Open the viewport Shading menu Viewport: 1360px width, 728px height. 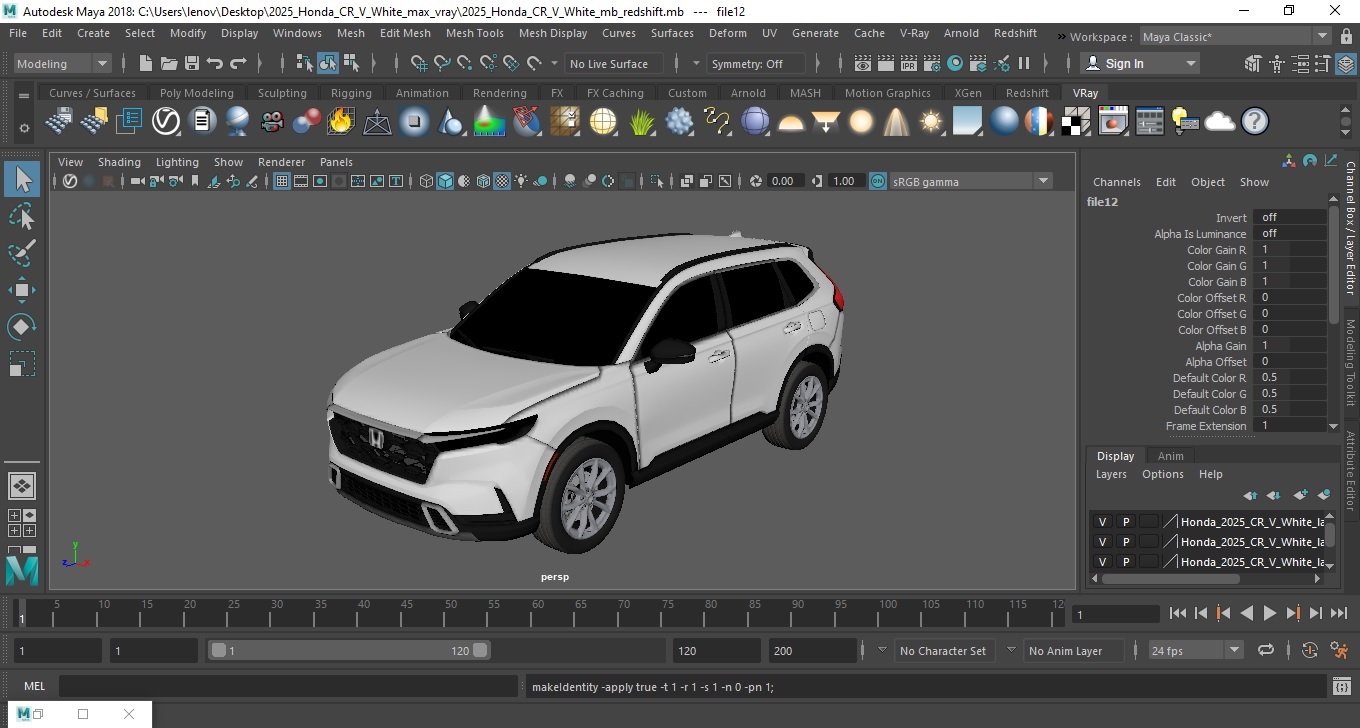(x=119, y=162)
